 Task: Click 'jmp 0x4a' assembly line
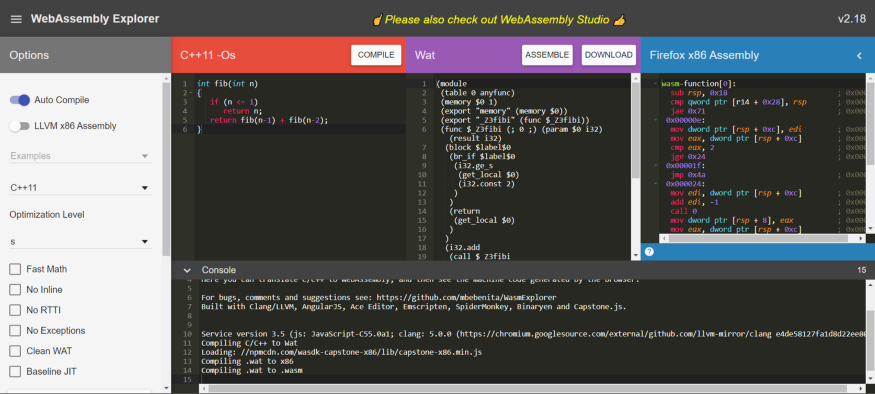[689, 175]
